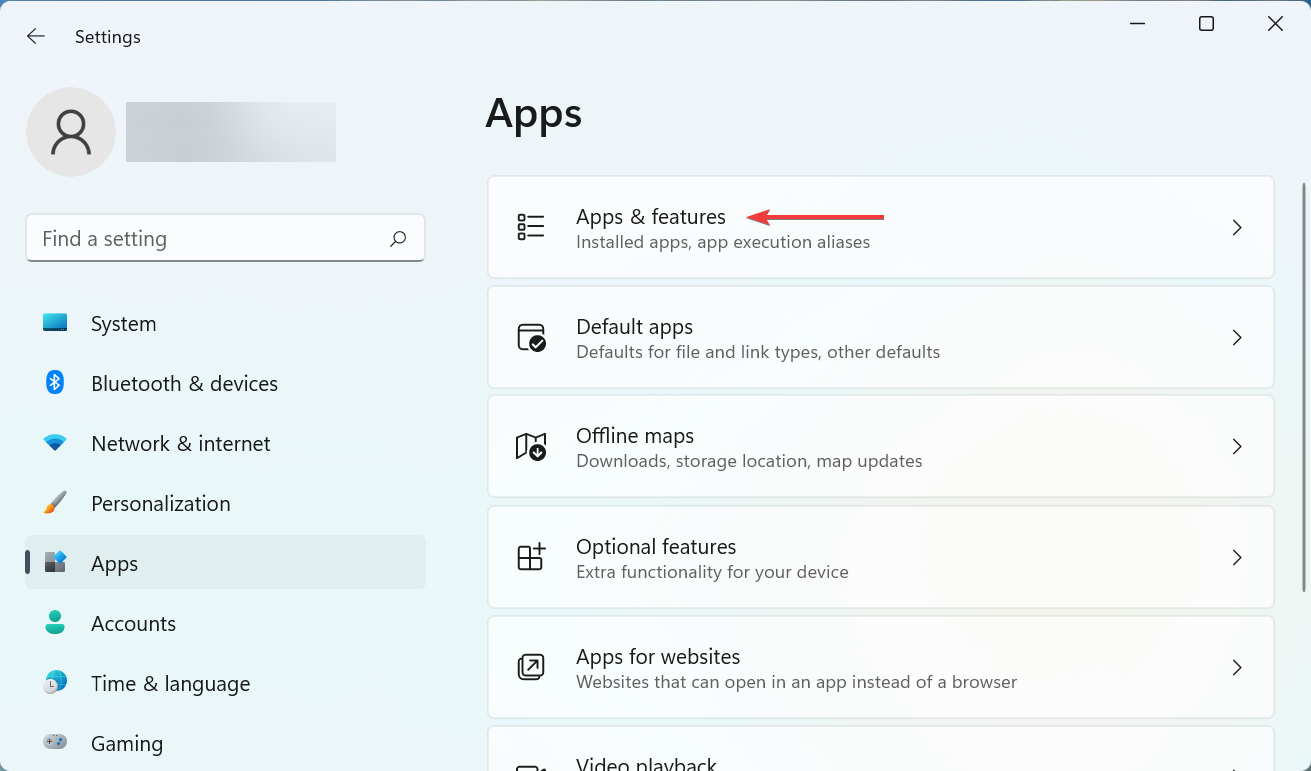
Task: Click the Default apps icon
Action: click(x=532, y=337)
